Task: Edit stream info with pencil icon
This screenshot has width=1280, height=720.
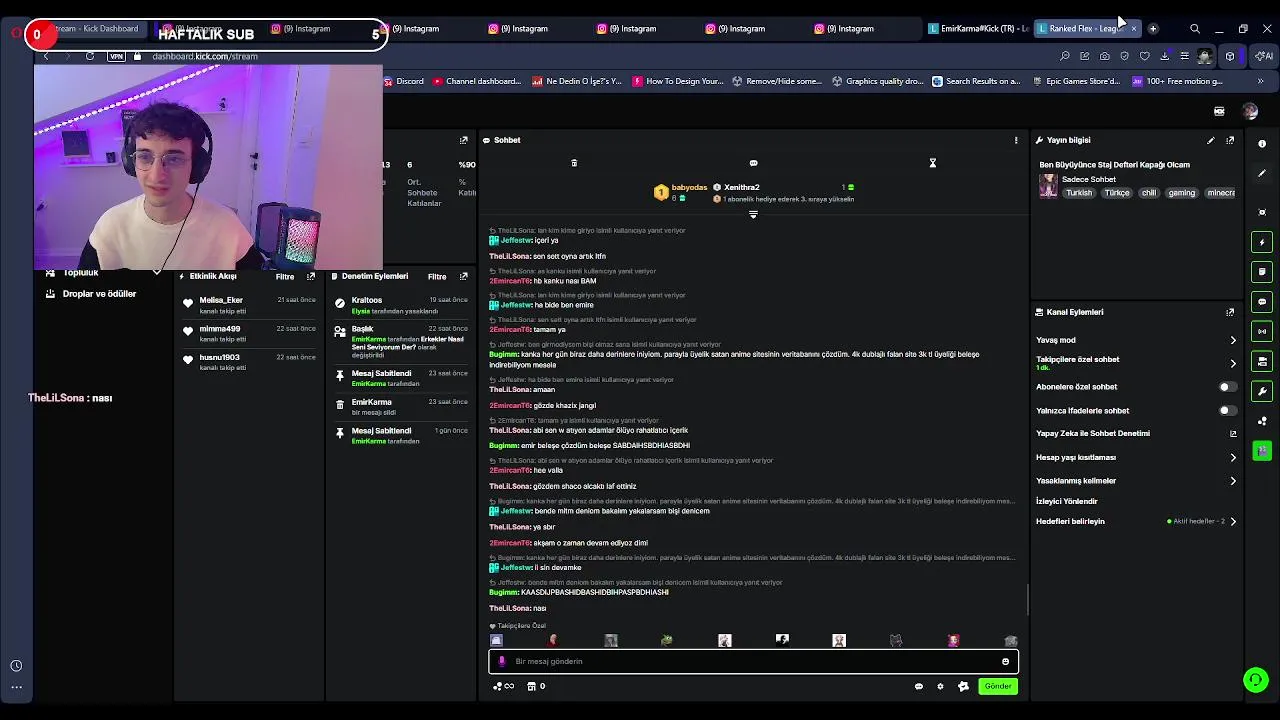Action: tap(1211, 140)
